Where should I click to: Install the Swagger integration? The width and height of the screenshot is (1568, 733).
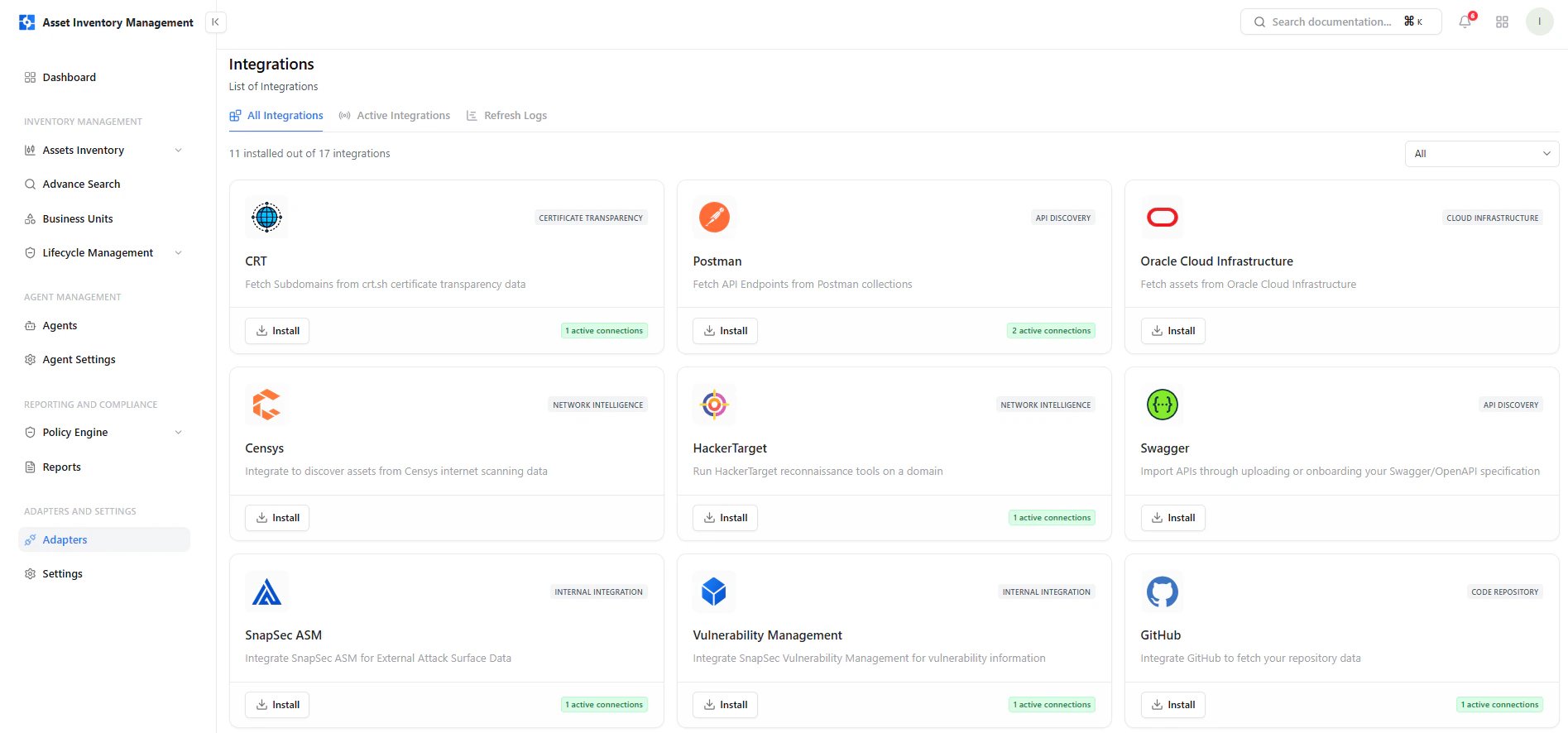pyautogui.click(x=1172, y=518)
